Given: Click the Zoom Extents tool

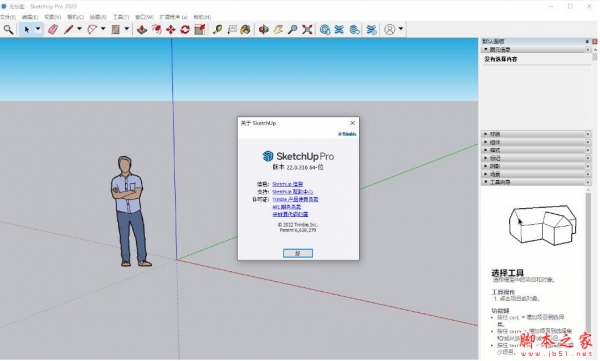Looking at the screenshot, I should (307, 29).
